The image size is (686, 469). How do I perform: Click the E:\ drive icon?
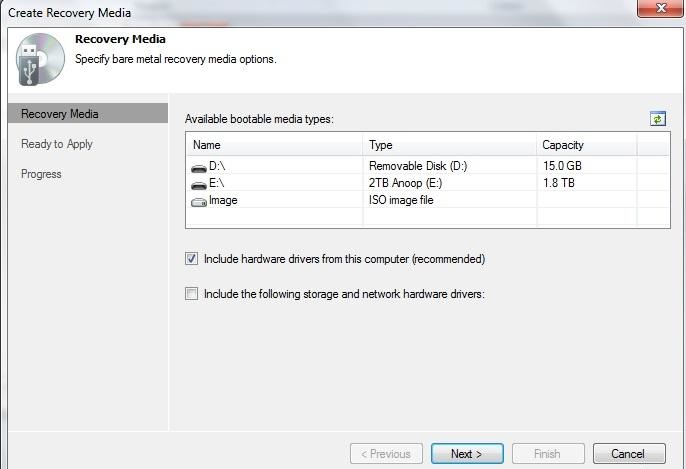pyautogui.click(x=199, y=185)
